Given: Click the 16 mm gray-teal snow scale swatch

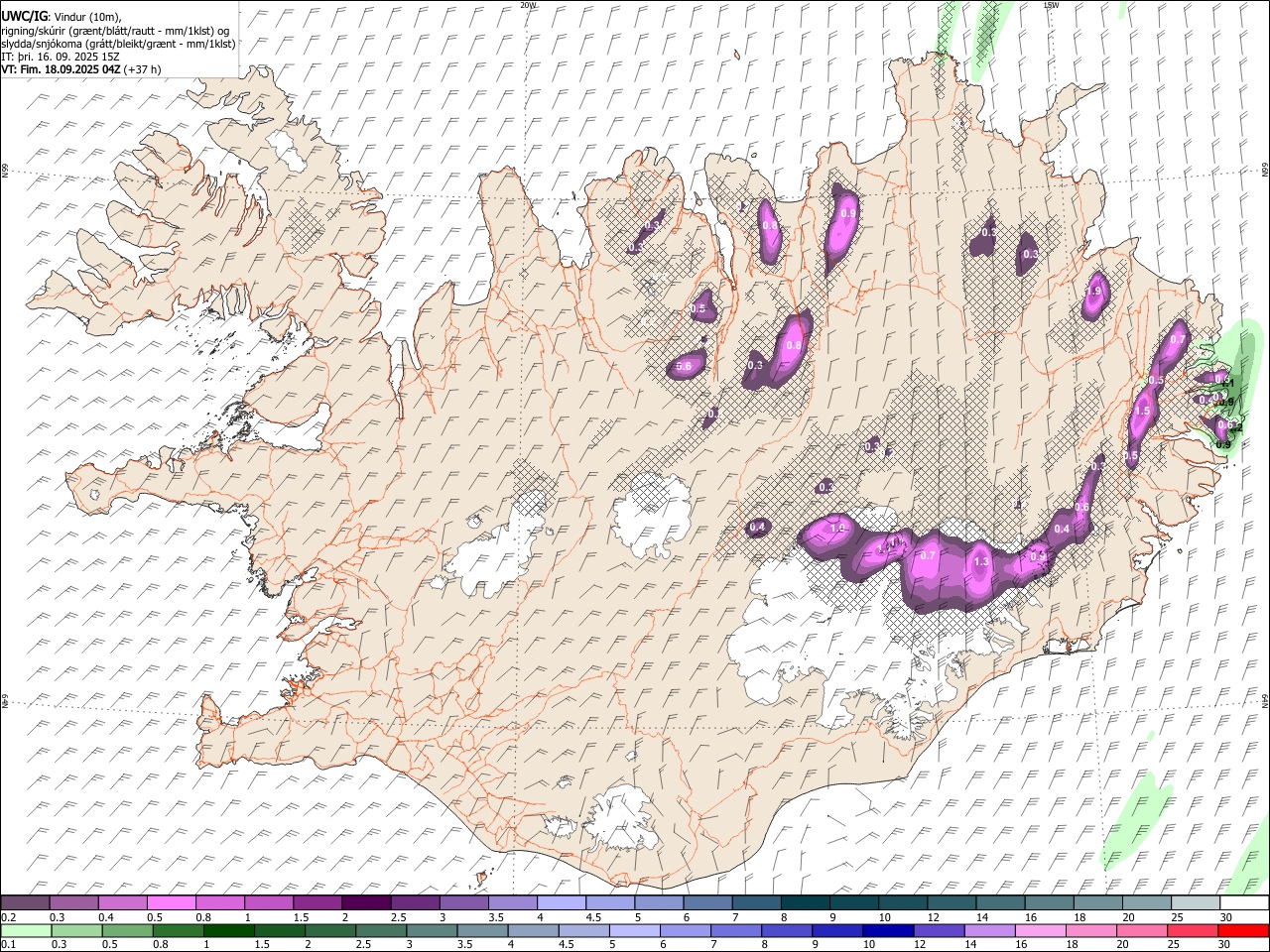Looking at the screenshot, I should tap(1049, 903).
